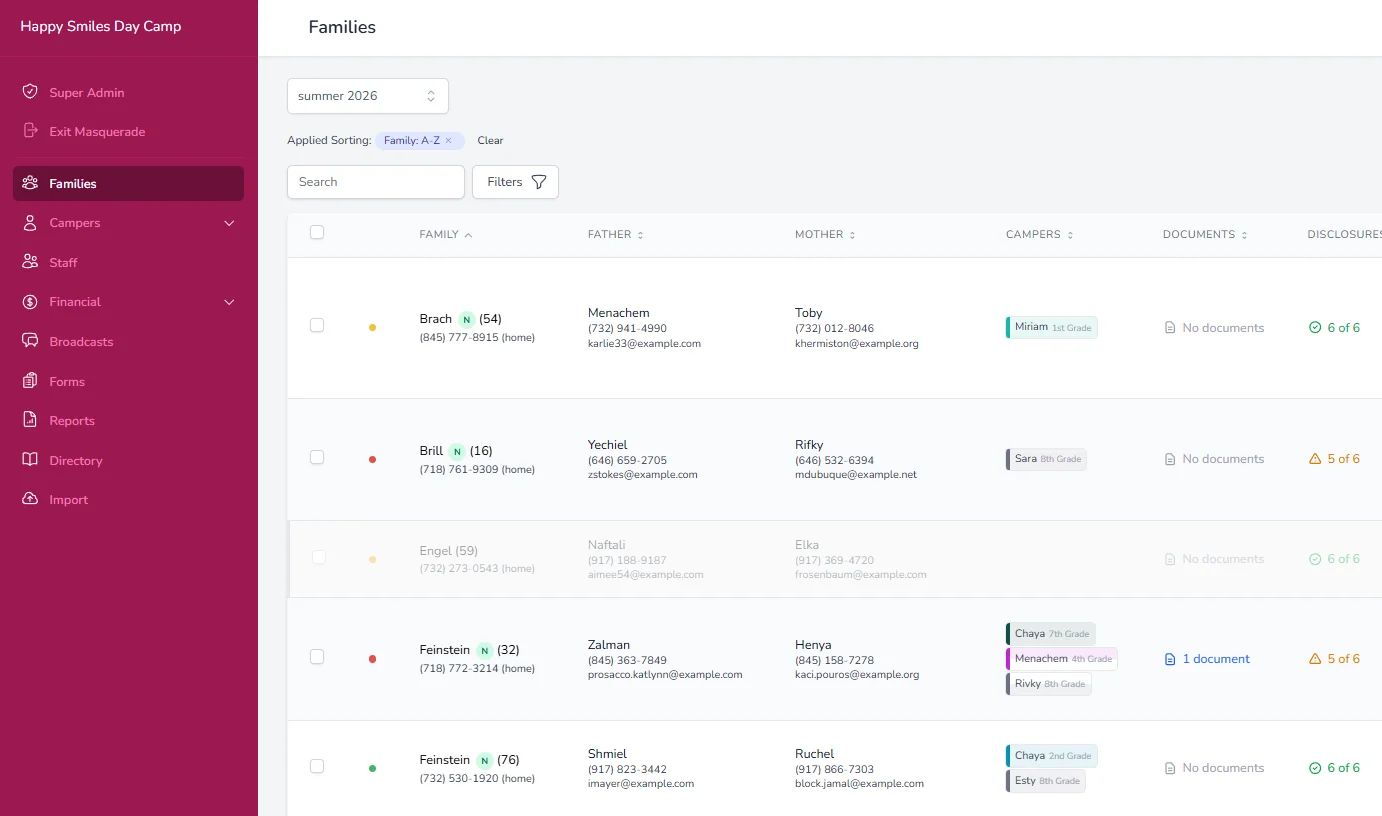Open Broadcasts via its chat icon

click(30, 341)
